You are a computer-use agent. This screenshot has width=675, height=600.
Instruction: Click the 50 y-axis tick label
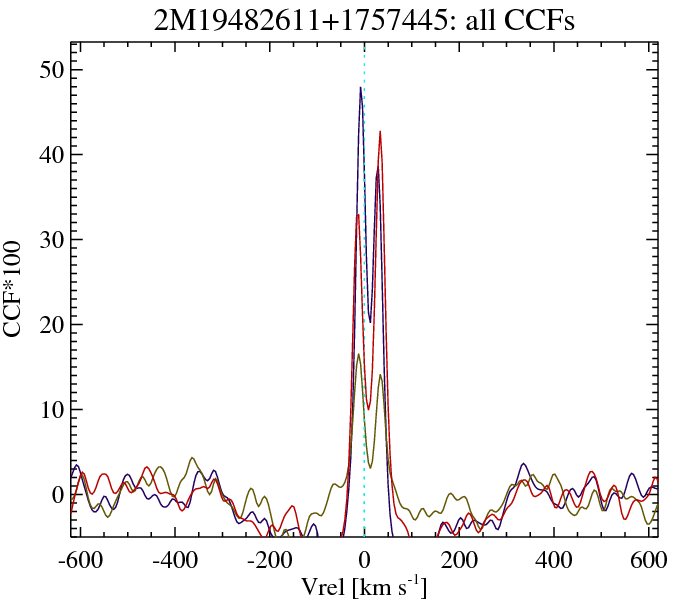point(53,69)
